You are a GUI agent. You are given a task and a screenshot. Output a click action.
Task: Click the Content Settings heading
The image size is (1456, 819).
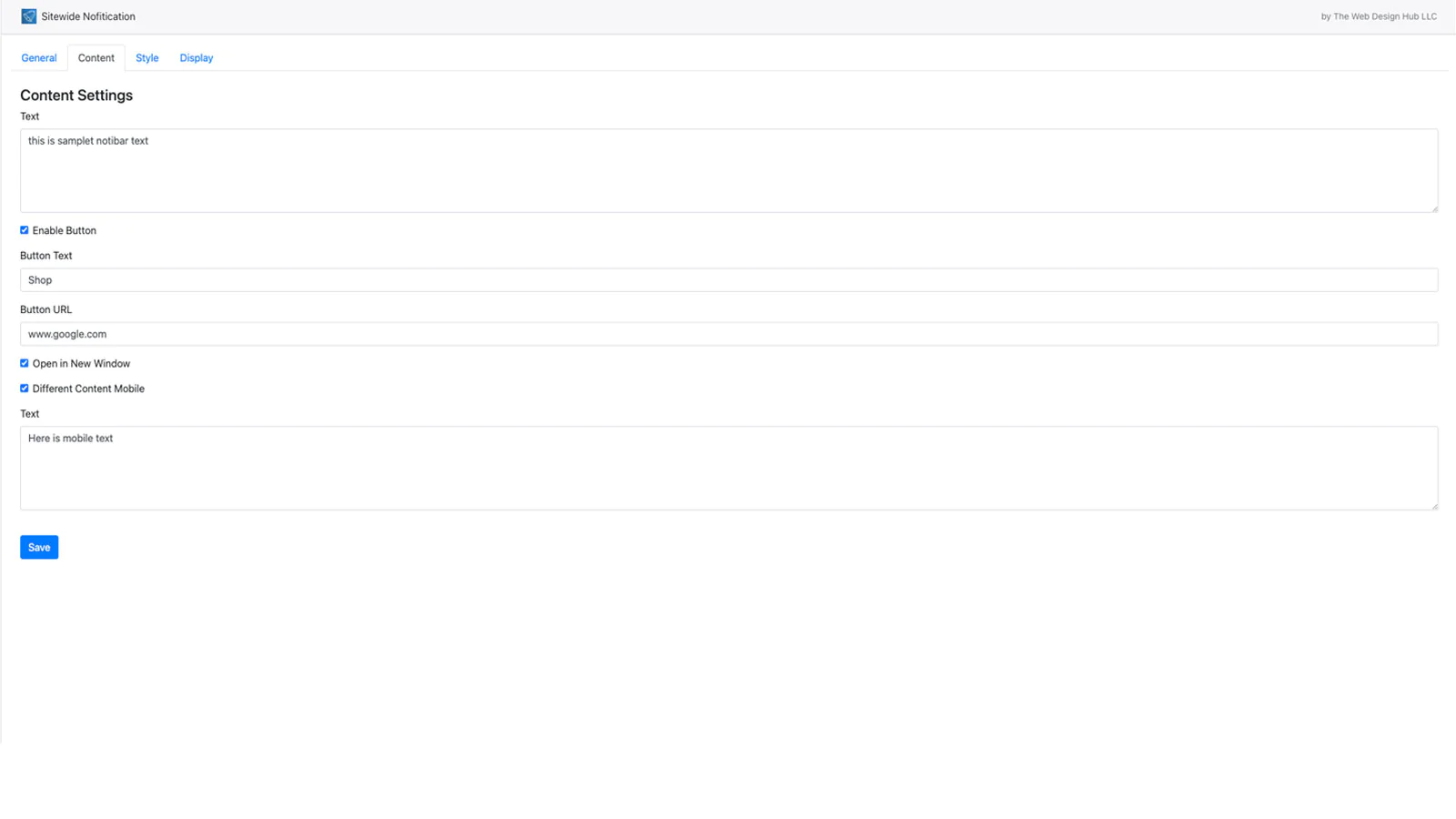(x=76, y=96)
